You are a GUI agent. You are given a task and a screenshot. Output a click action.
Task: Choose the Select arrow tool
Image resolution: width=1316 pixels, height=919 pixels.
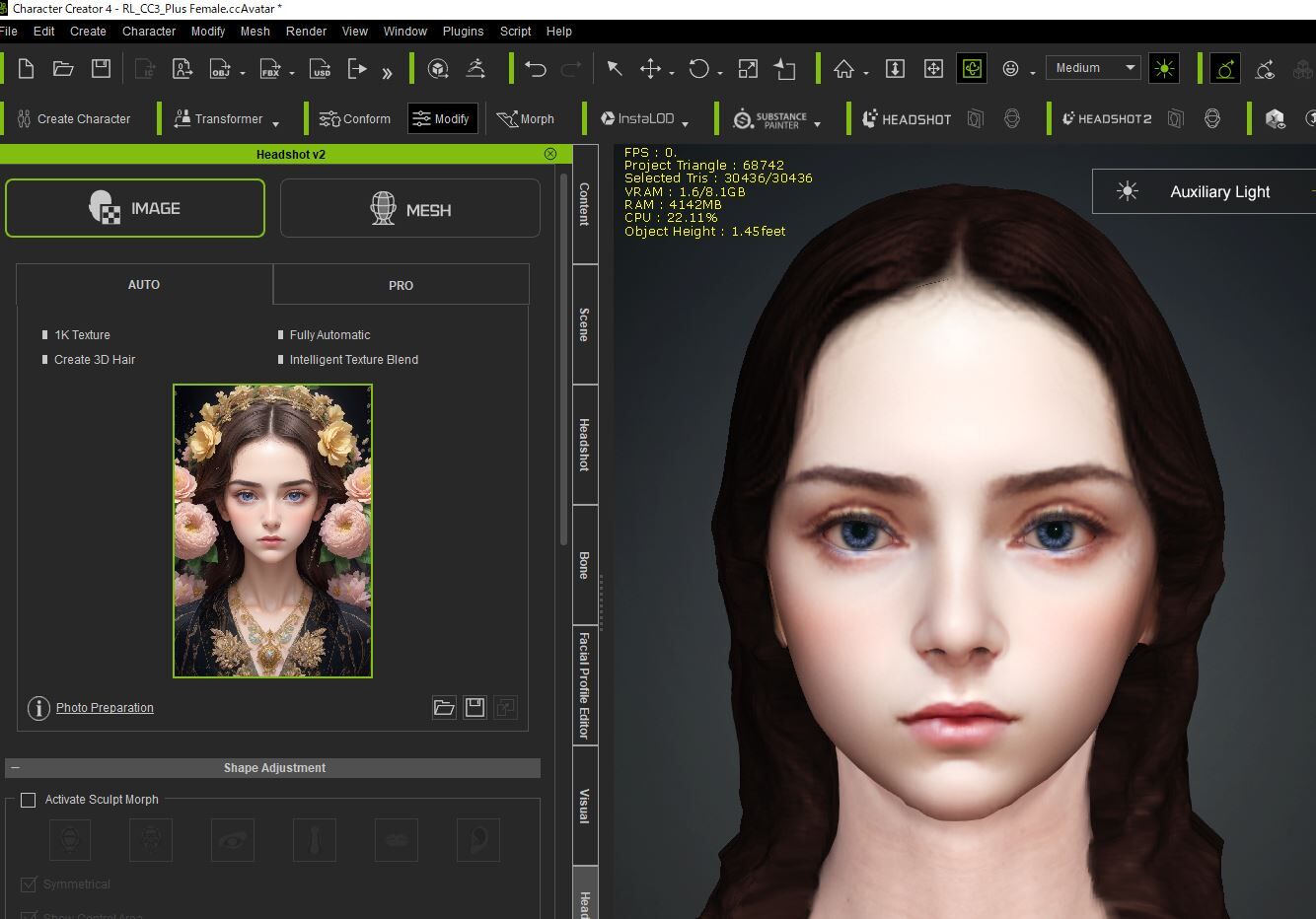614,68
